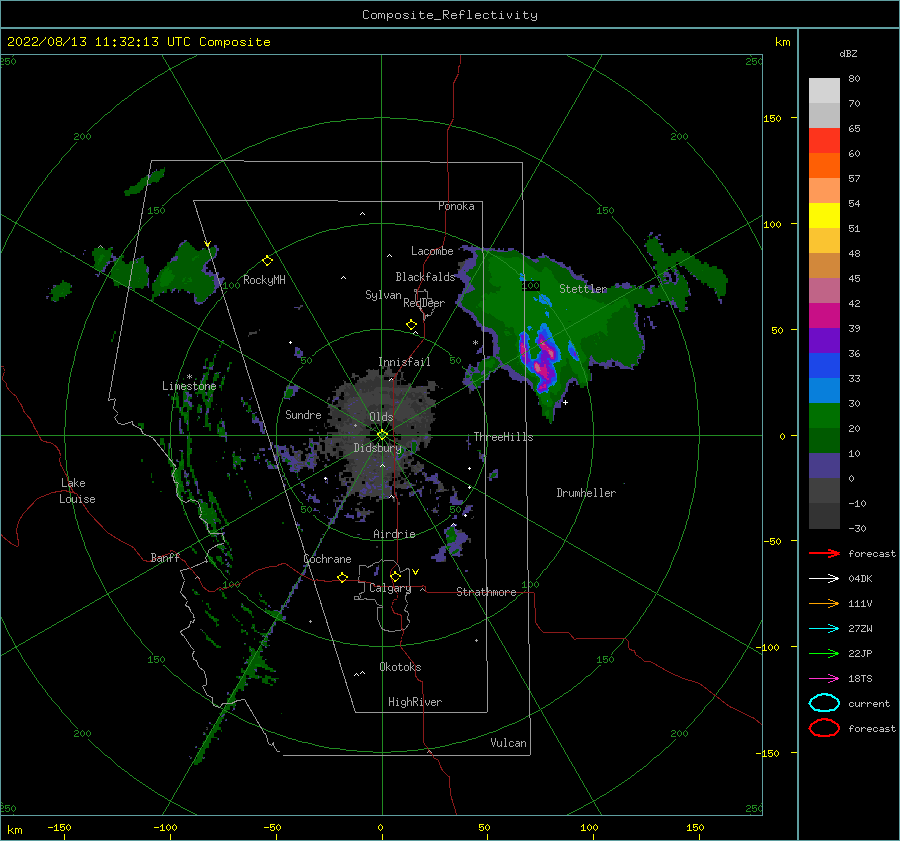
Task: Click the HighRiver city label
Action: 415,702
